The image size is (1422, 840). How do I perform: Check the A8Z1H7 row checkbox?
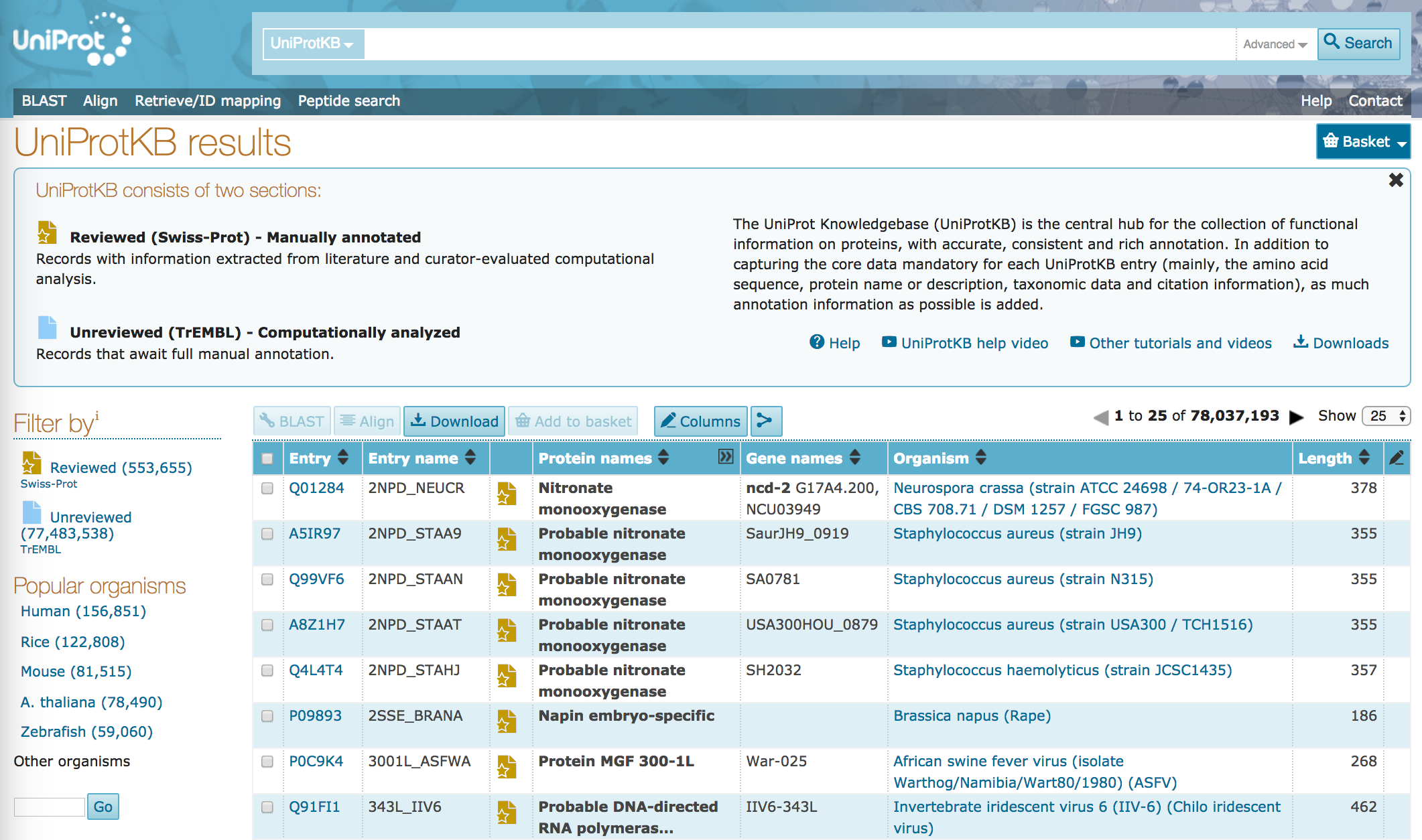click(x=267, y=625)
